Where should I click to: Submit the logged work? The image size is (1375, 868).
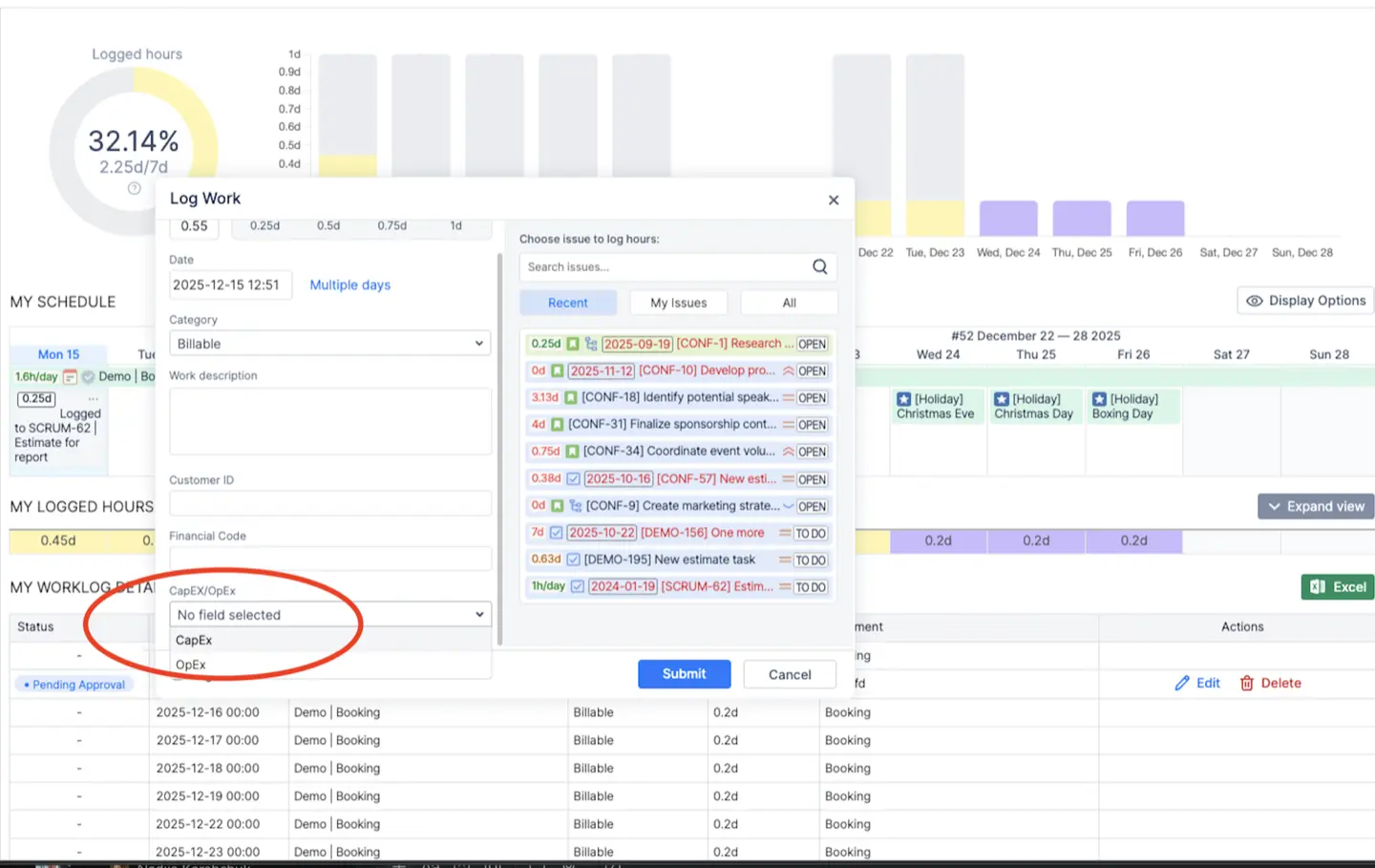click(x=684, y=673)
